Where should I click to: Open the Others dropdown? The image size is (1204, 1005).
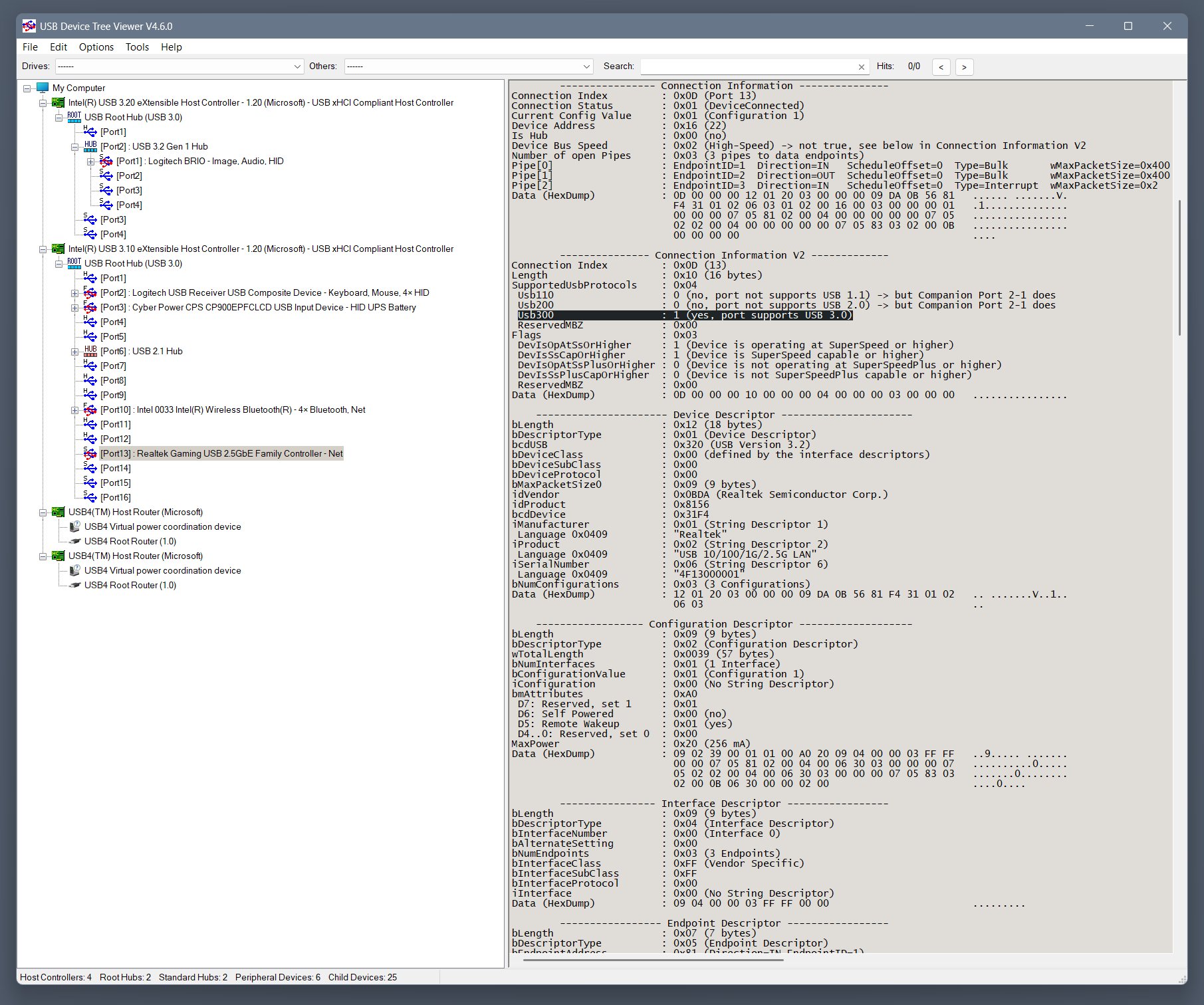[x=586, y=66]
